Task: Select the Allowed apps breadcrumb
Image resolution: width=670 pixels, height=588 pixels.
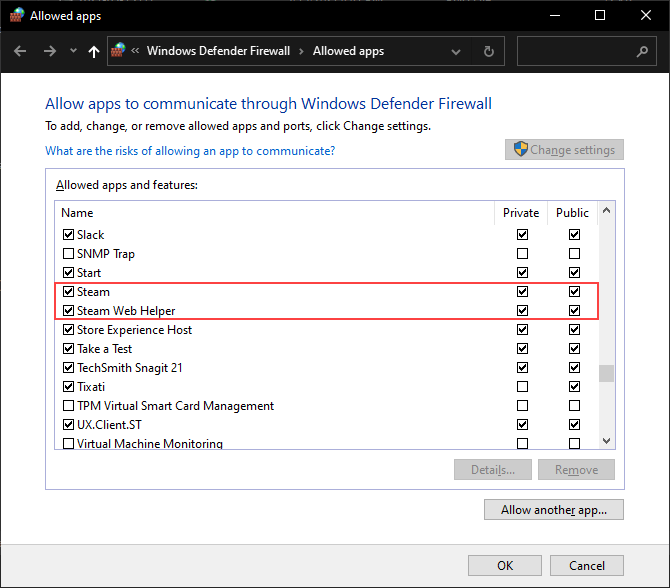Action: coord(348,51)
